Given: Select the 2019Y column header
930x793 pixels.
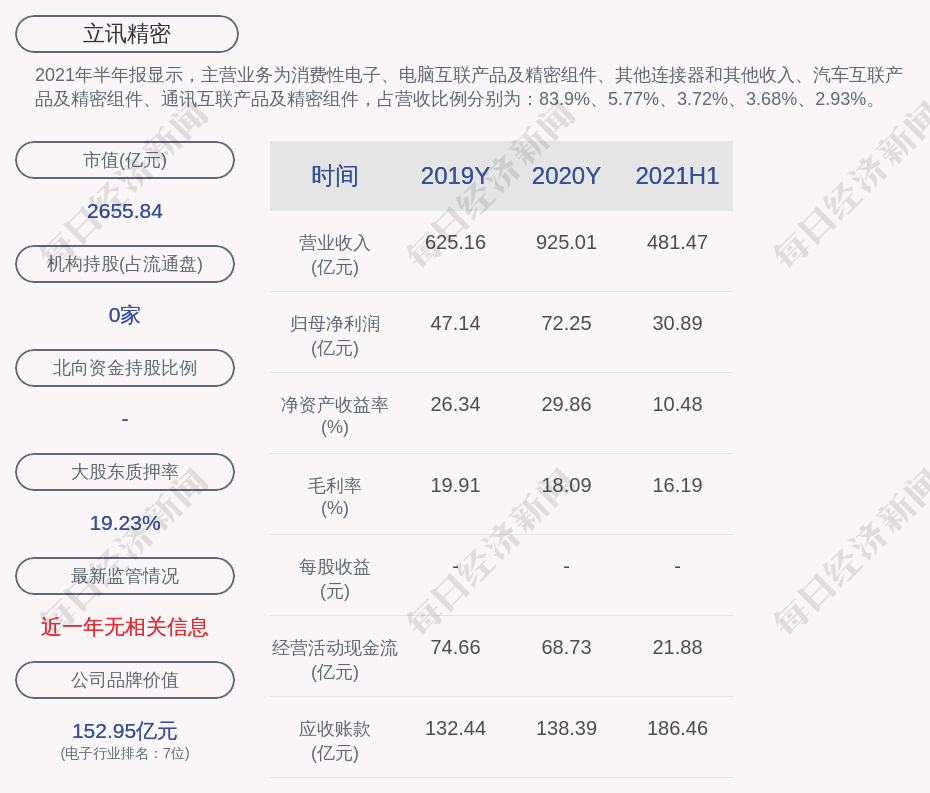Looking at the screenshot, I should point(455,176).
